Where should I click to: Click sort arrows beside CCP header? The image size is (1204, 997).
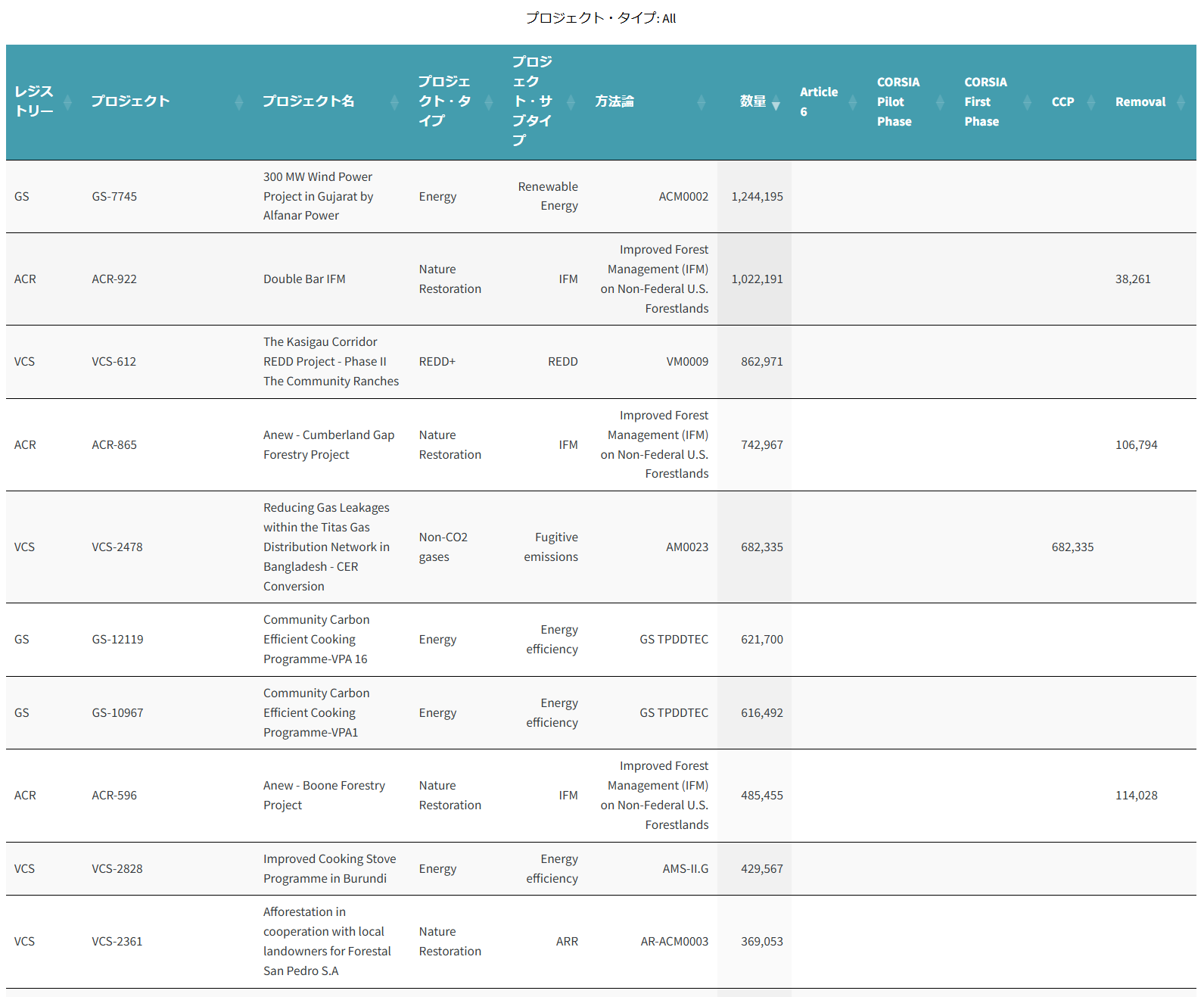click(1091, 102)
